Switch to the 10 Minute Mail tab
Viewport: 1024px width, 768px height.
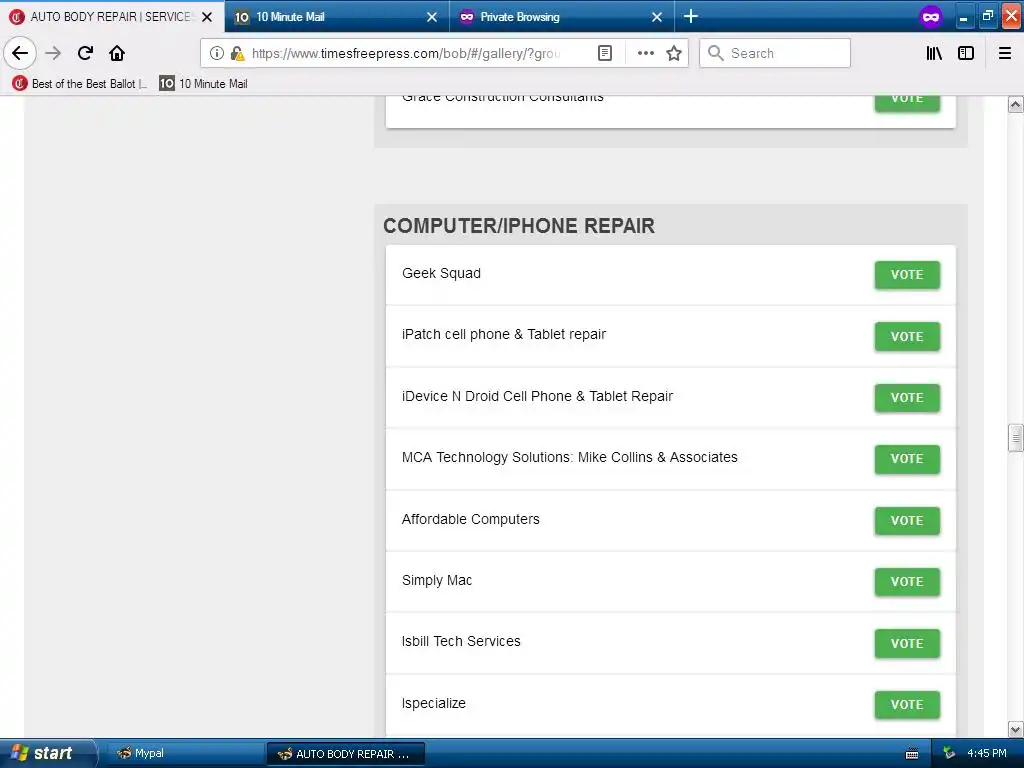[337, 16]
